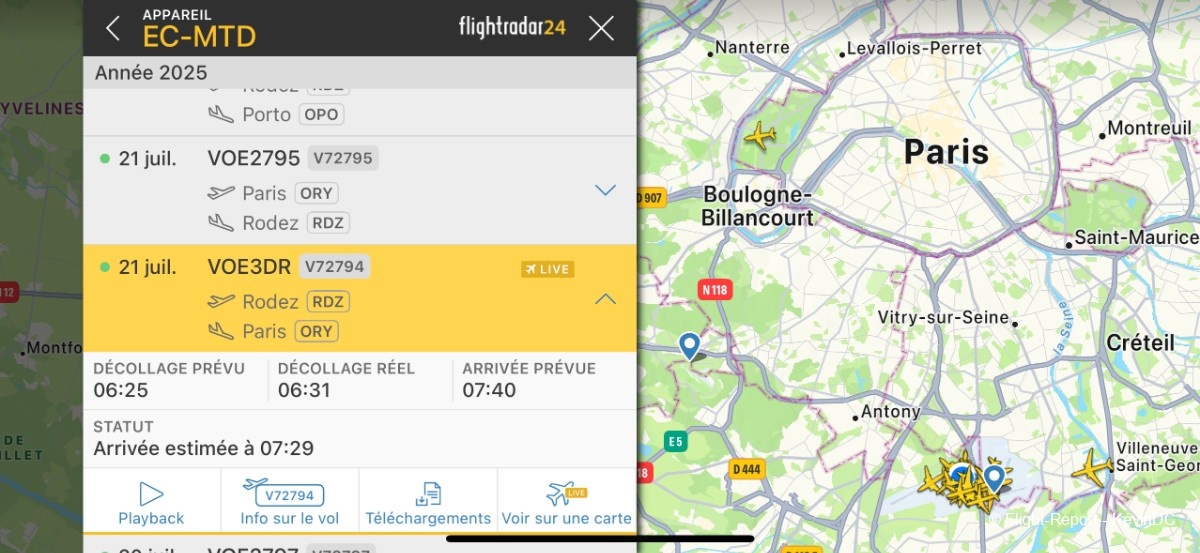Click the flightradar24 logo
The image size is (1200, 553).
[x=512, y=27]
